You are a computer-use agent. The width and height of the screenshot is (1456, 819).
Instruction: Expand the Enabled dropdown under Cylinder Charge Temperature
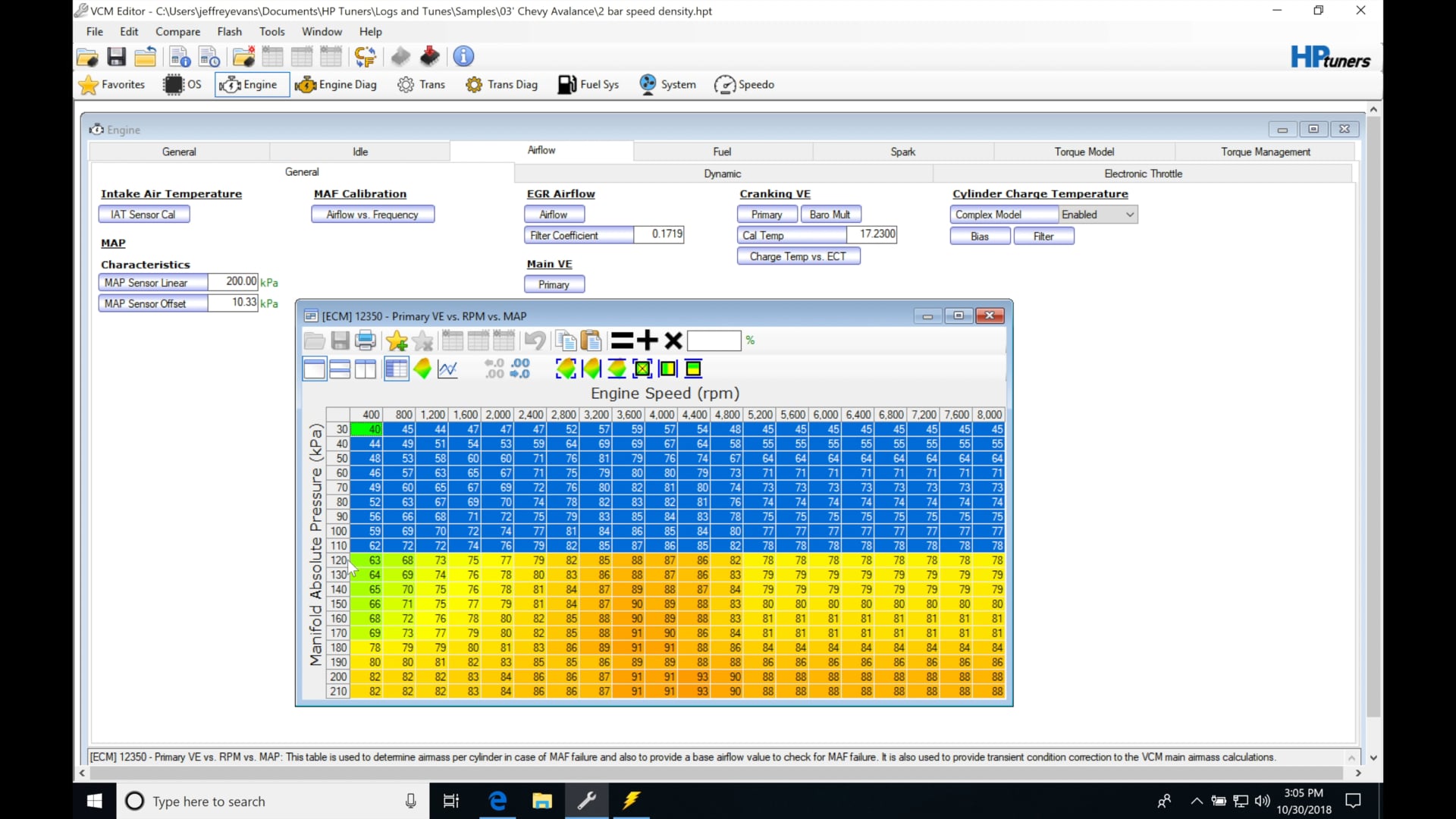1130,214
